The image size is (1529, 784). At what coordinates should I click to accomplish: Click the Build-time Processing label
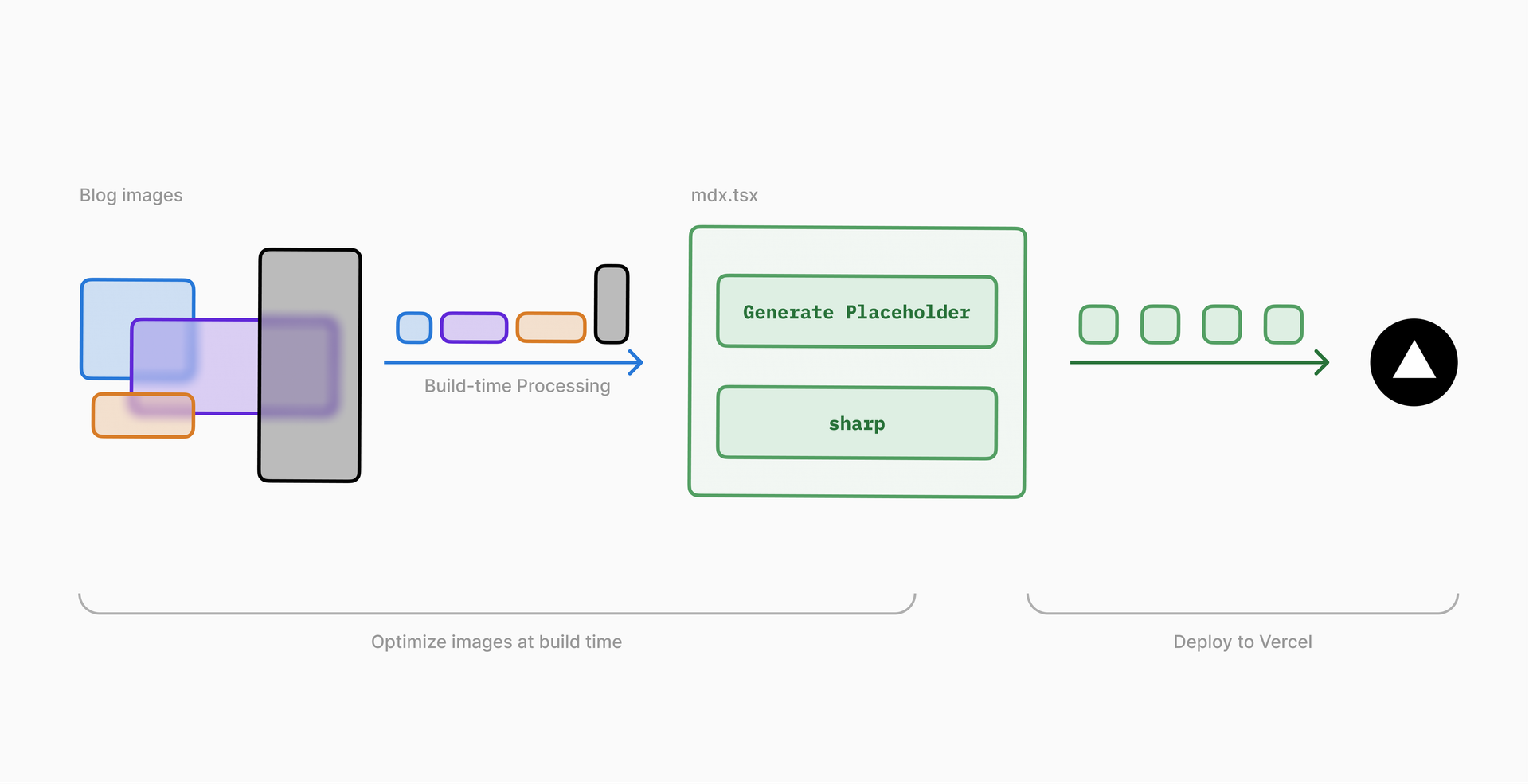pyautogui.click(x=517, y=386)
